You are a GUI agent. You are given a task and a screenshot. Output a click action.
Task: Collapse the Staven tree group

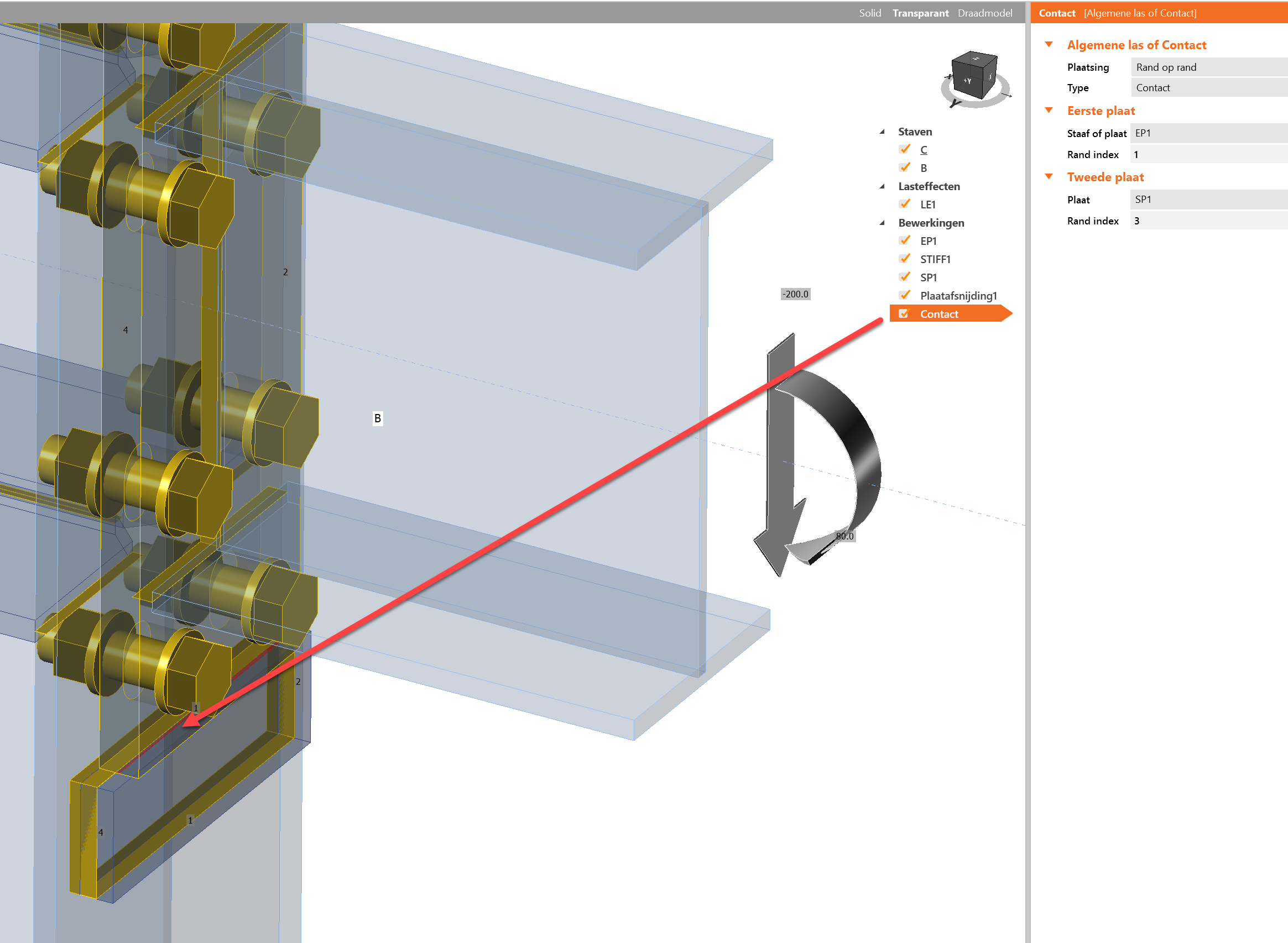point(883,132)
